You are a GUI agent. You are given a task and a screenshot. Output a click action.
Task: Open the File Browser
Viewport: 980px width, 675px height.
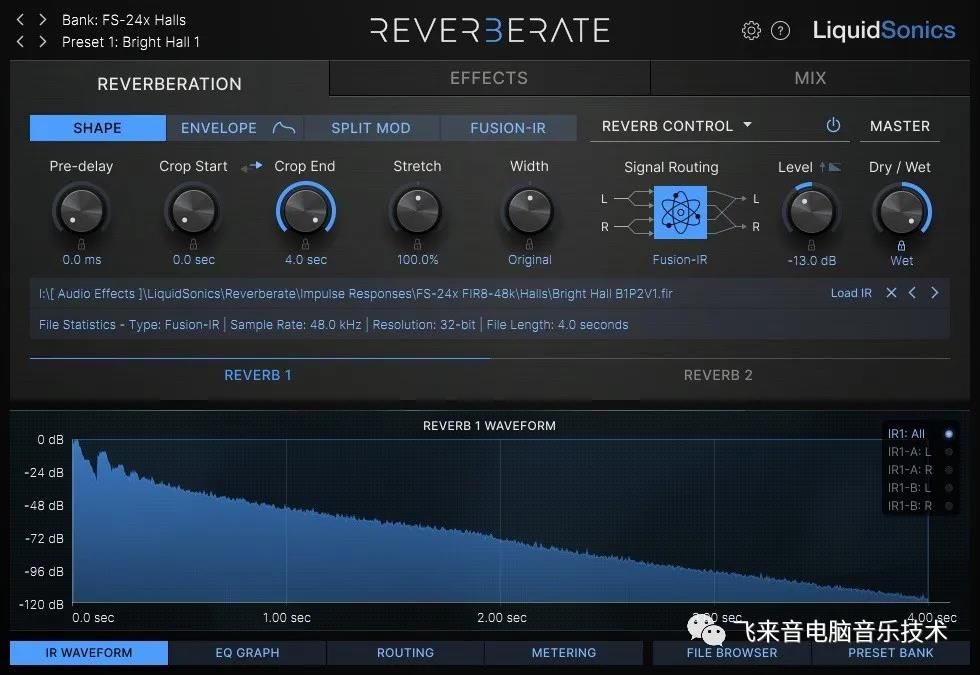point(732,652)
